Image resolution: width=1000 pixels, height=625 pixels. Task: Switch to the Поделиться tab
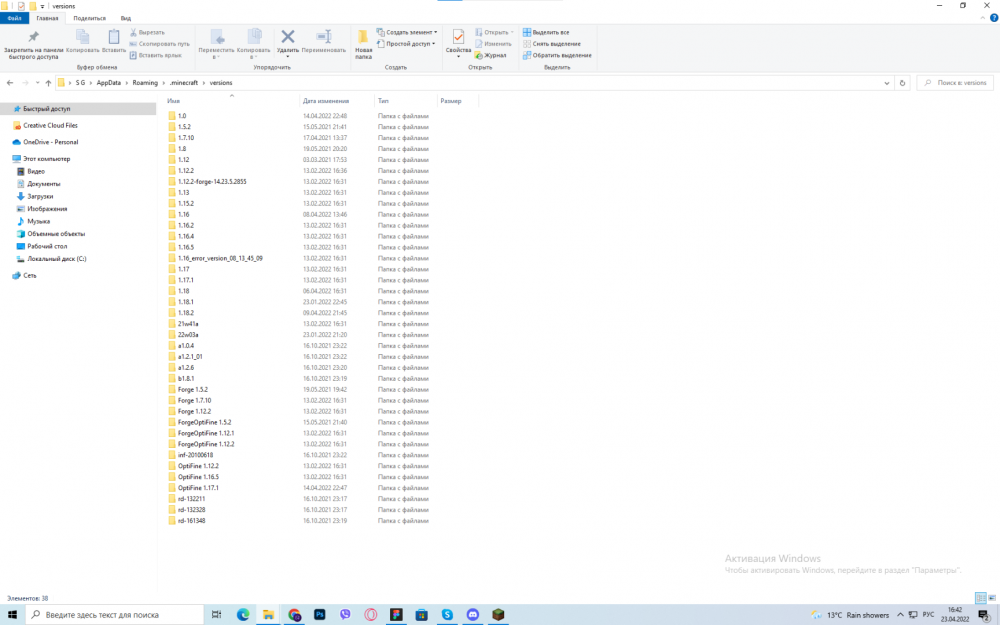(89, 18)
